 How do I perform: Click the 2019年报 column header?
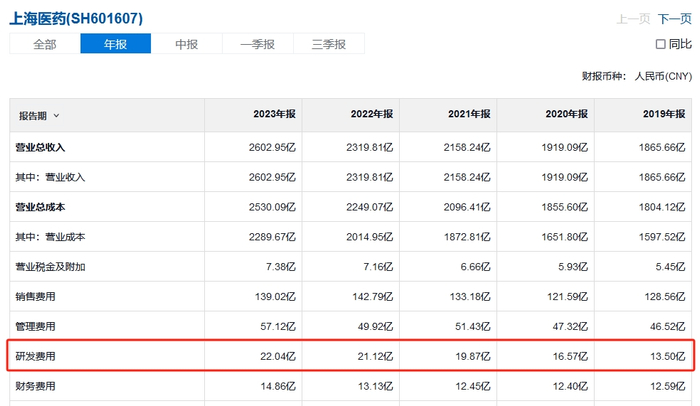pyautogui.click(x=664, y=116)
